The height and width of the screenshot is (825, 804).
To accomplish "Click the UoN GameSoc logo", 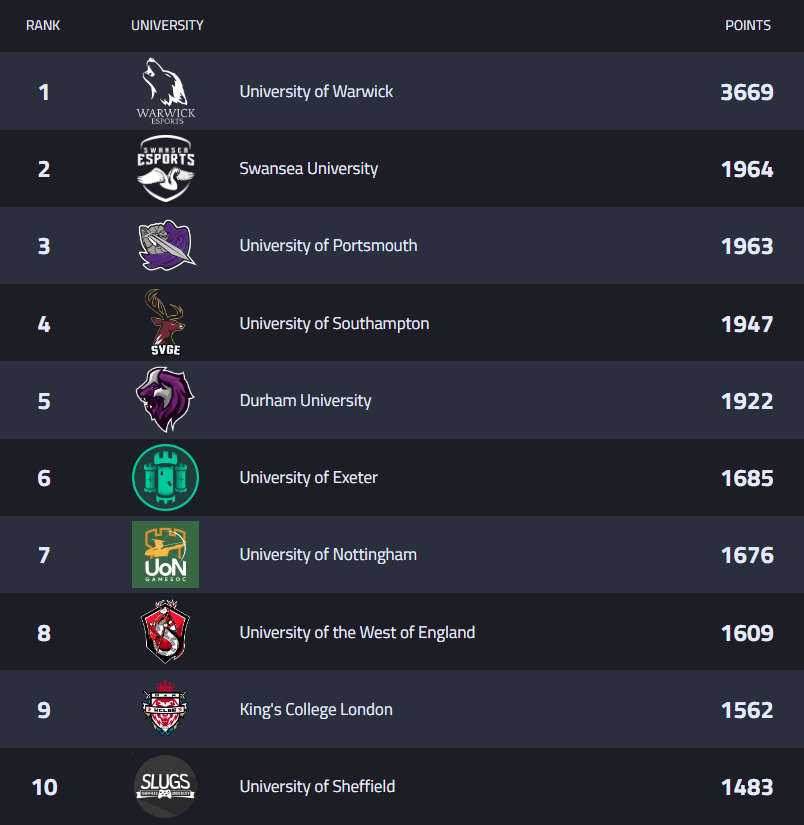I will coord(165,555).
